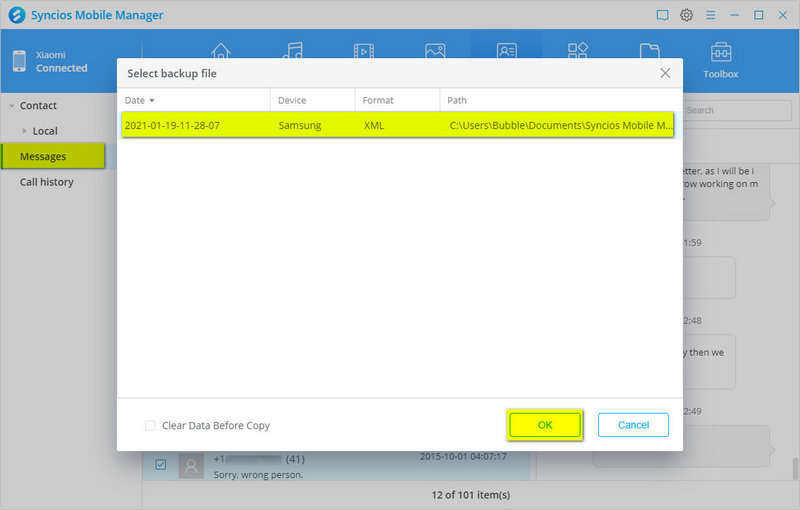Image resolution: width=800 pixels, height=510 pixels.
Task: Open the home icon tab
Action: [x=221, y=51]
